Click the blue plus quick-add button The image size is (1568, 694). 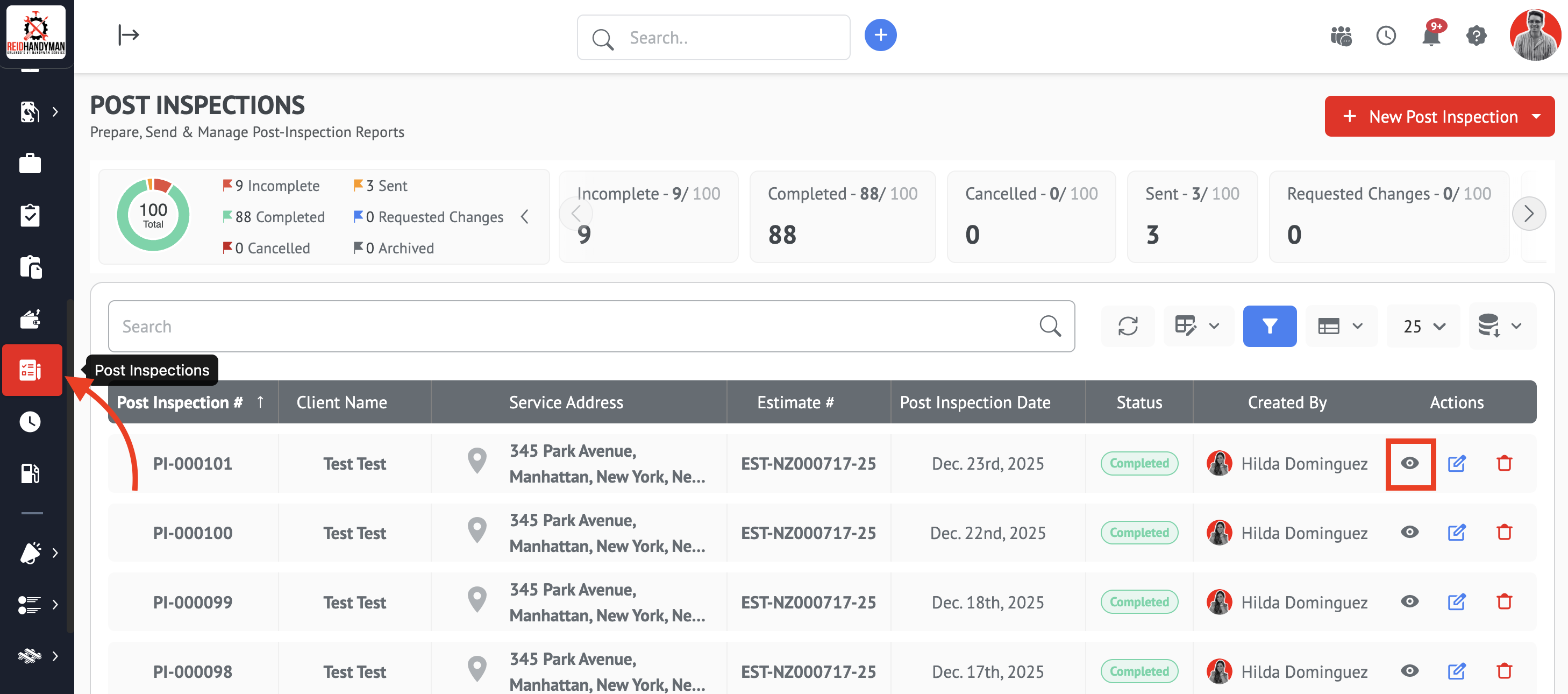click(880, 36)
